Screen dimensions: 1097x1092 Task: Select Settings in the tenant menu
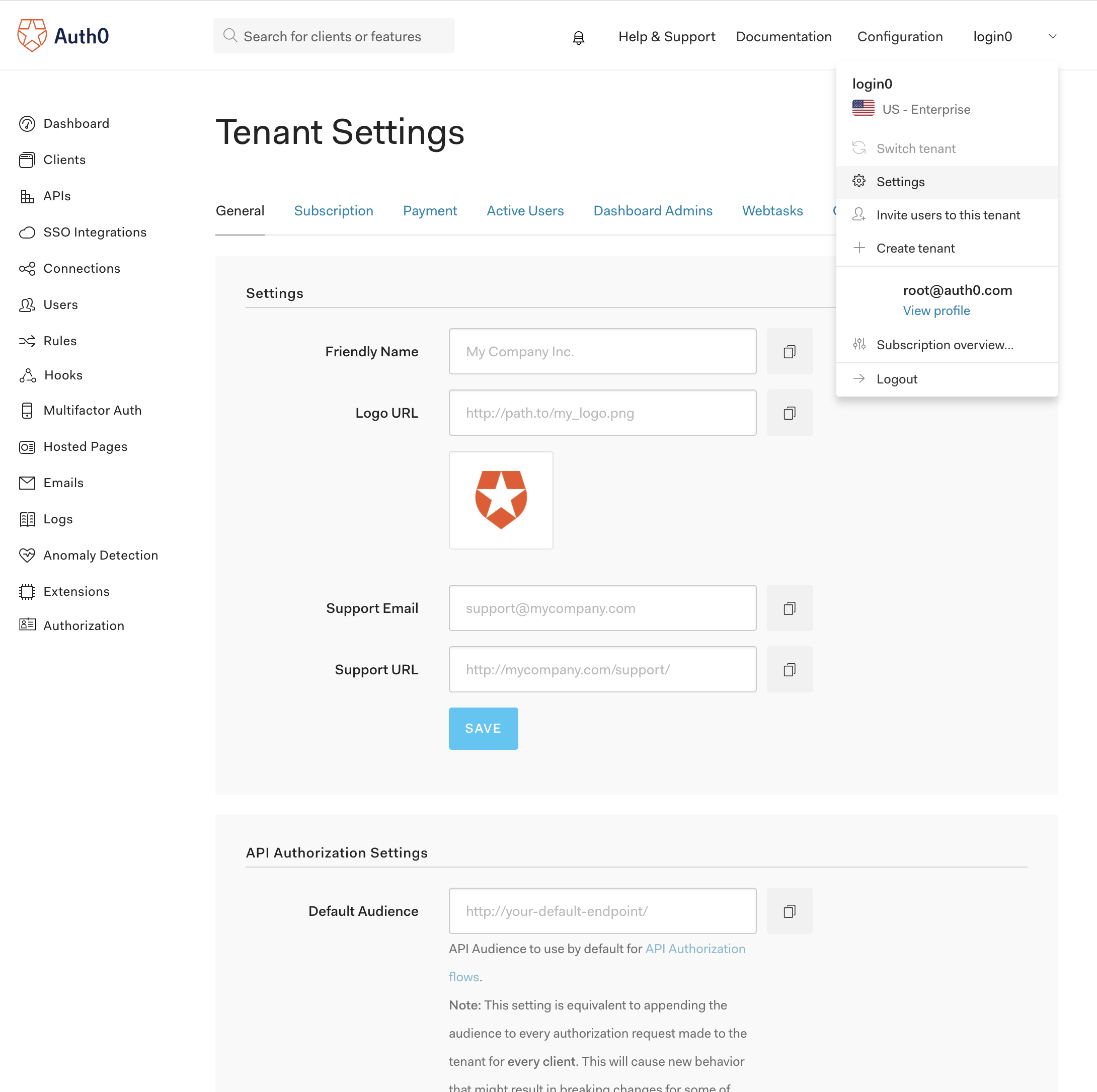(x=900, y=182)
